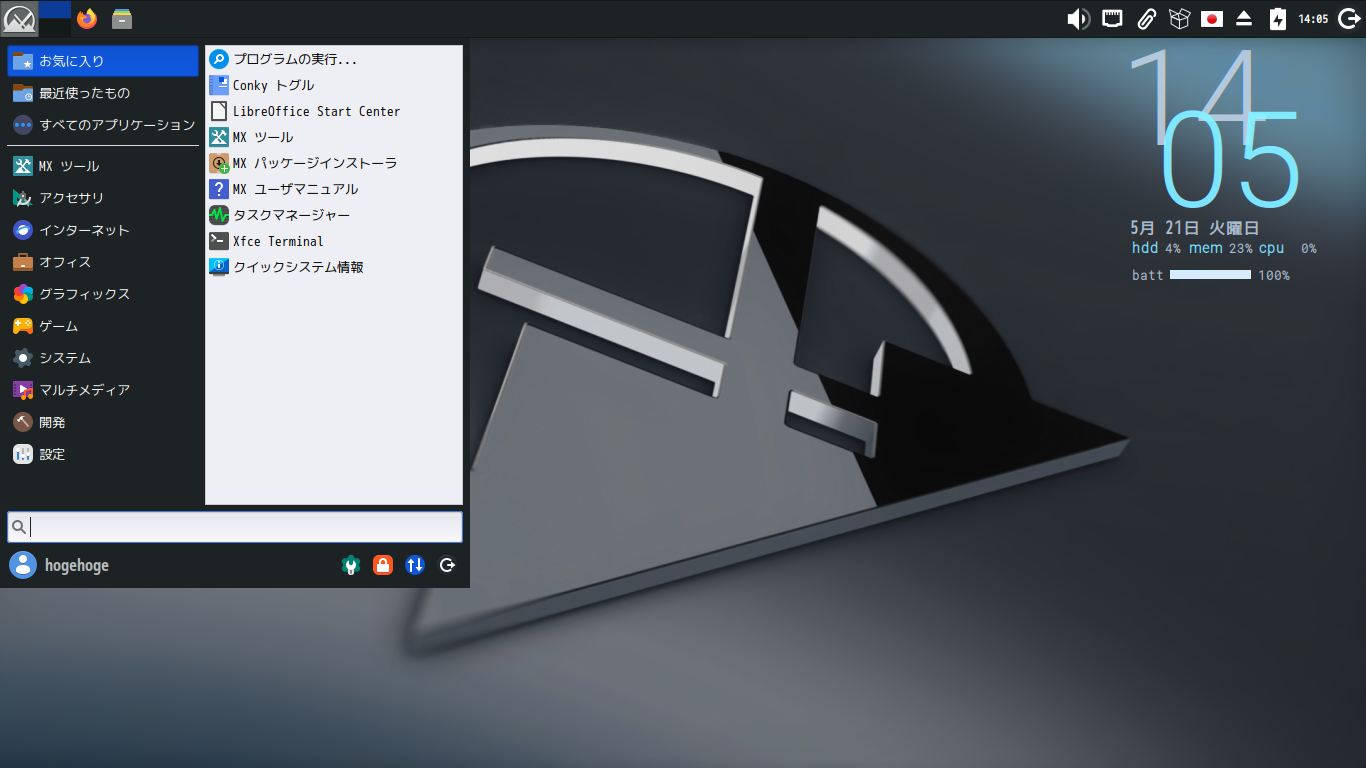
Task: Open LibreOffice Start Center
Action: pos(334,111)
